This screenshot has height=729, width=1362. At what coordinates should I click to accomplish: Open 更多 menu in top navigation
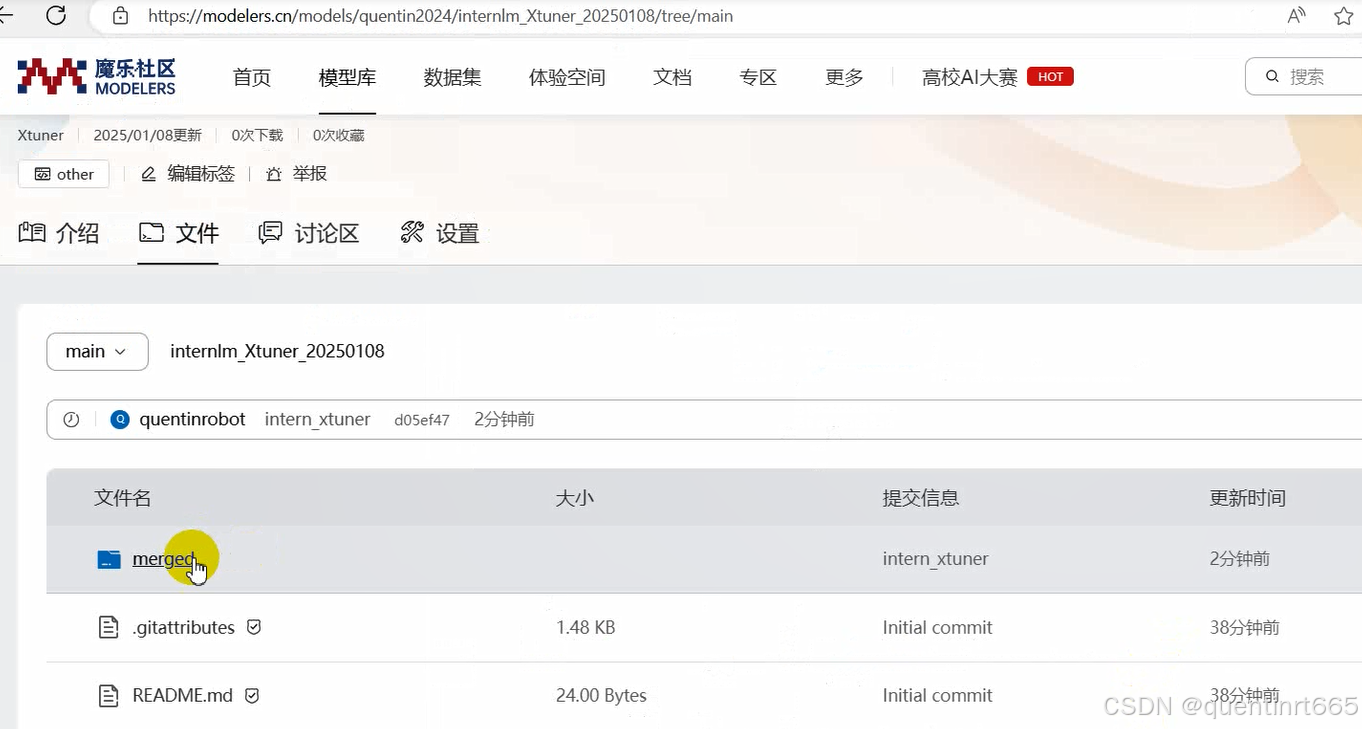[844, 77]
